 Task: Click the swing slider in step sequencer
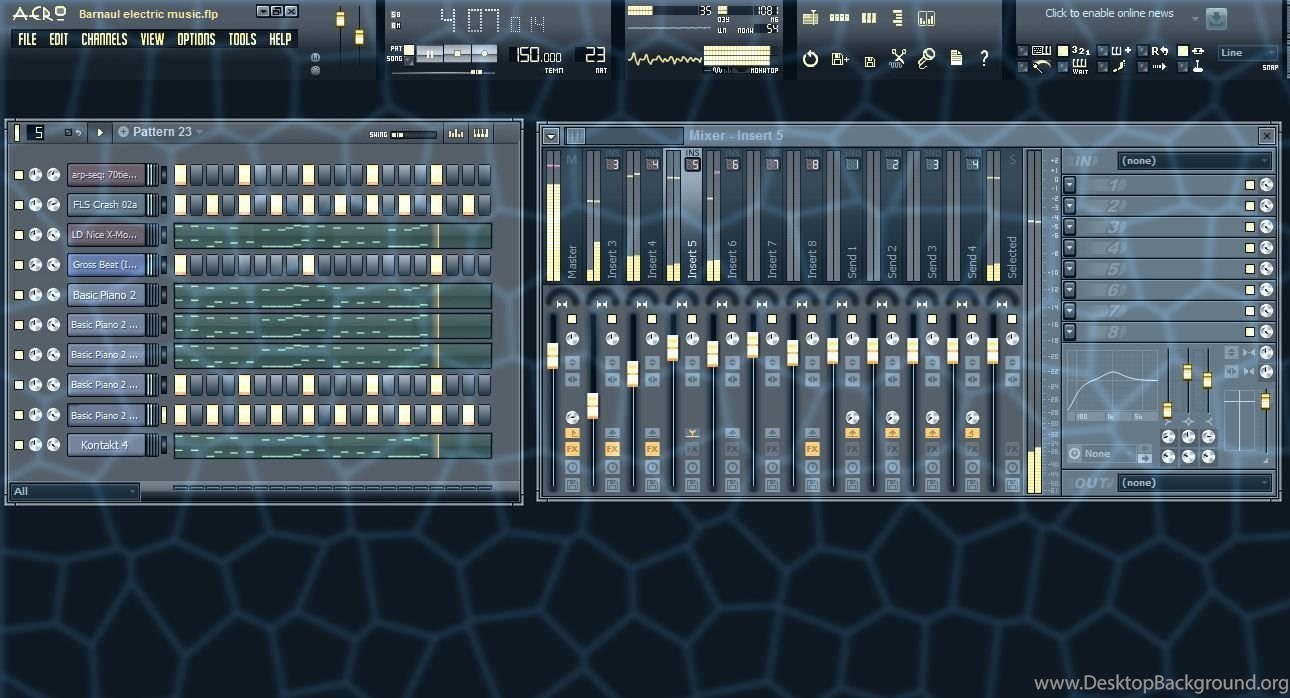pos(413,134)
